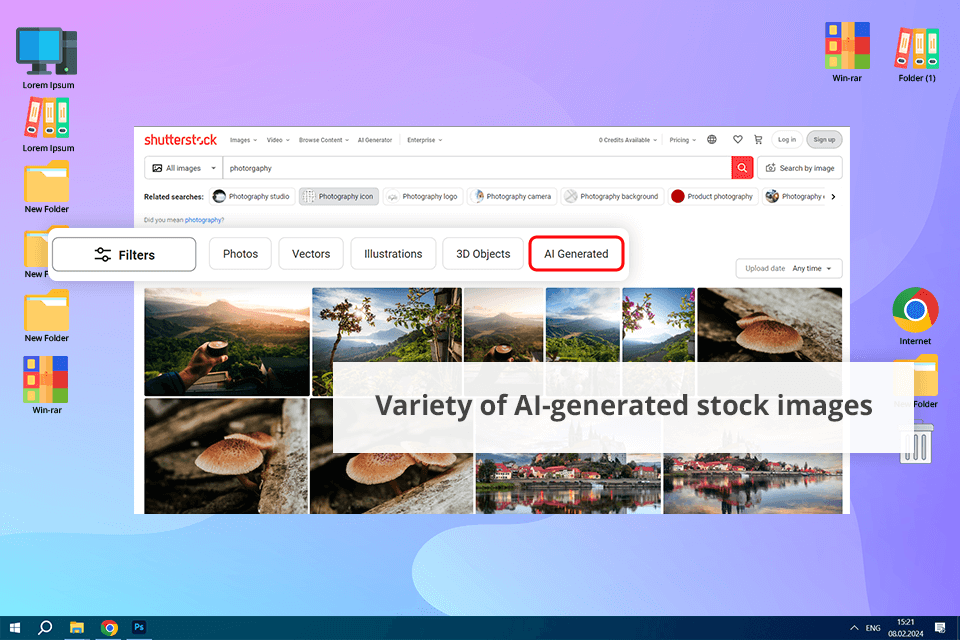Select the Folder (1) desktop icon

click(x=917, y=55)
